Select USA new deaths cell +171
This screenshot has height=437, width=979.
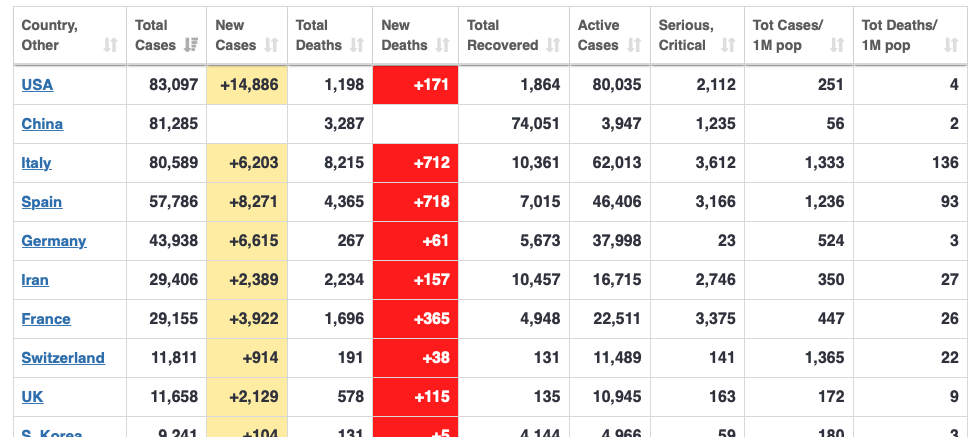pyautogui.click(x=416, y=84)
